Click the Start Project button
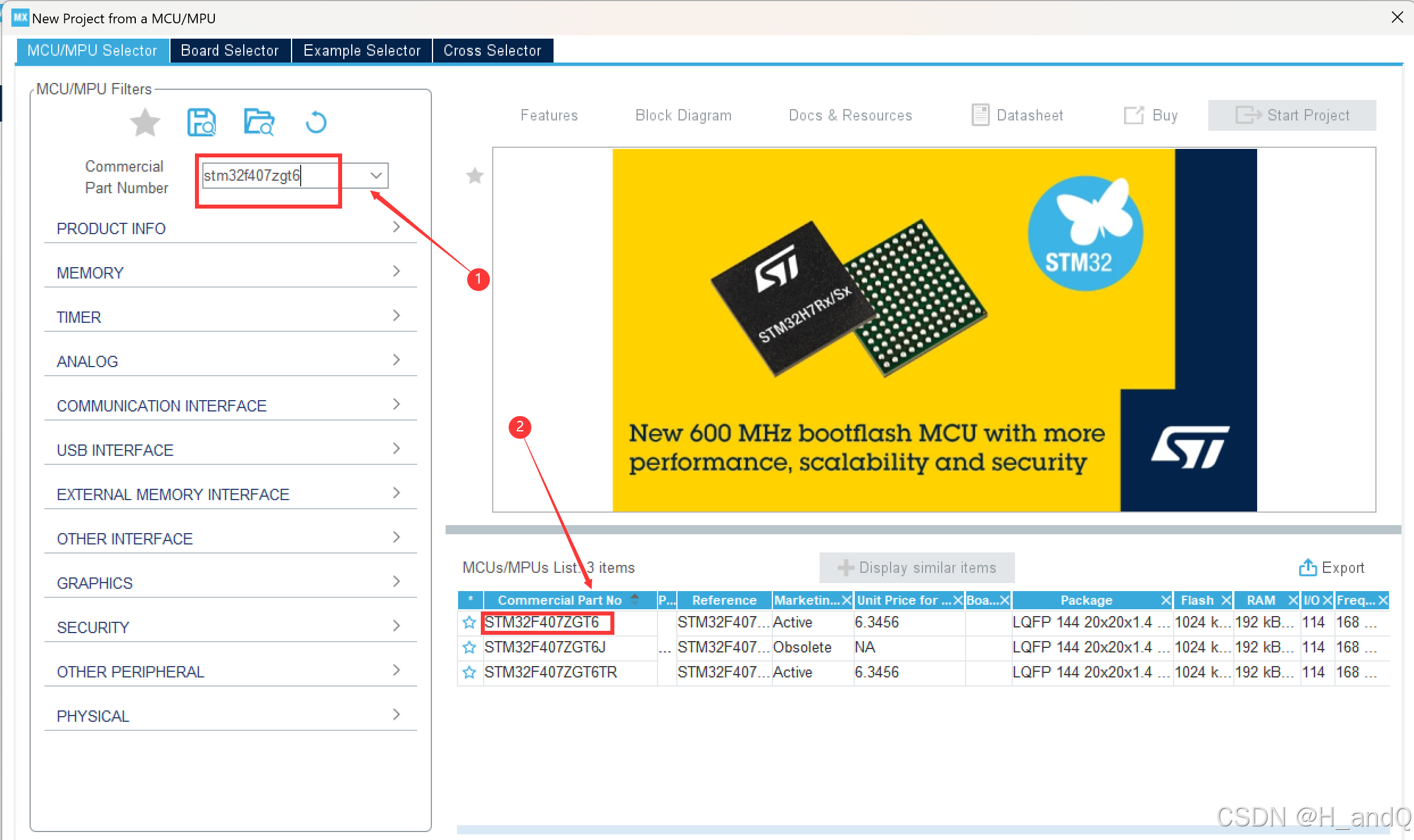 tap(1292, 115)
